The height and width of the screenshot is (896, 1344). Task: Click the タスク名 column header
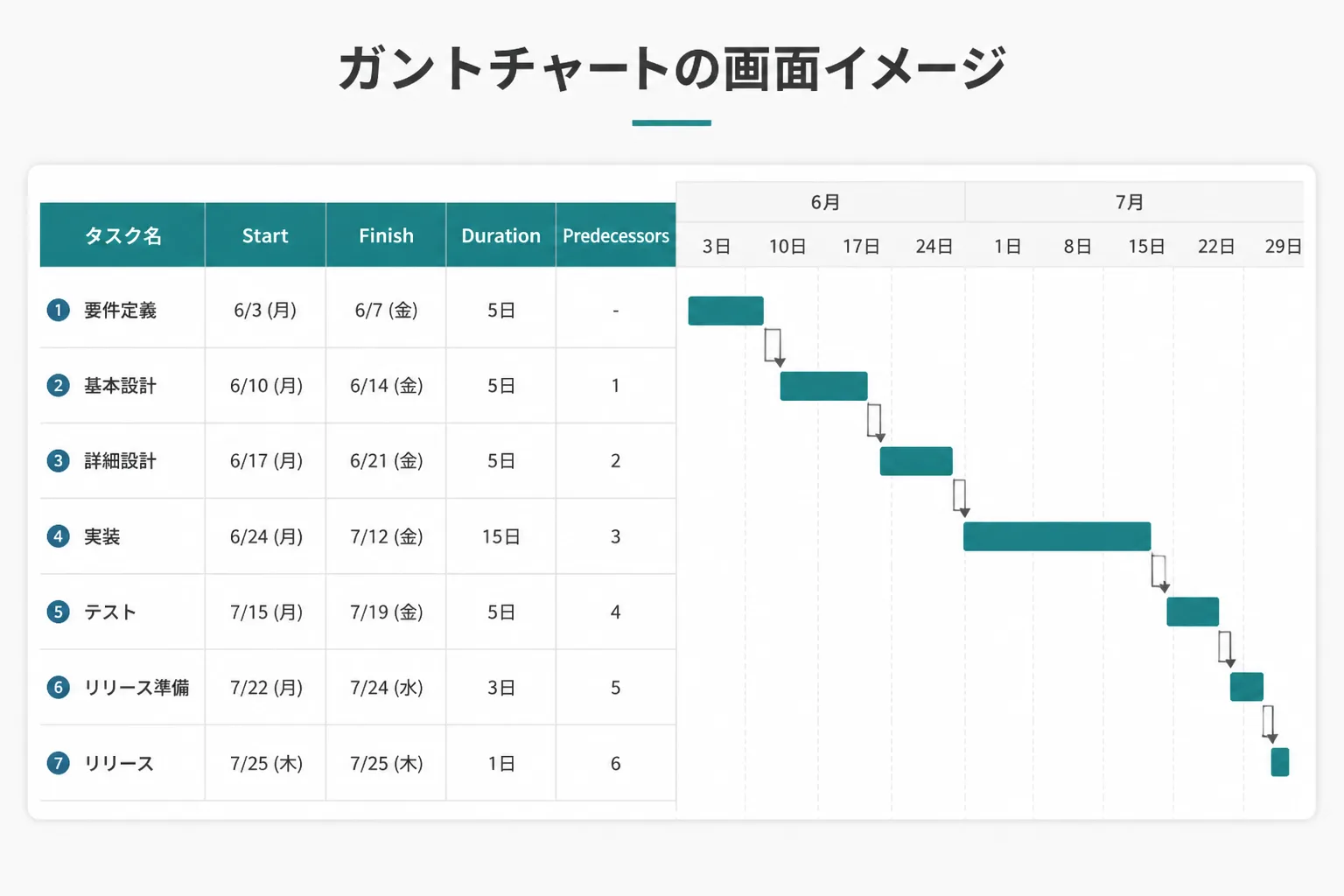[122, 235]
